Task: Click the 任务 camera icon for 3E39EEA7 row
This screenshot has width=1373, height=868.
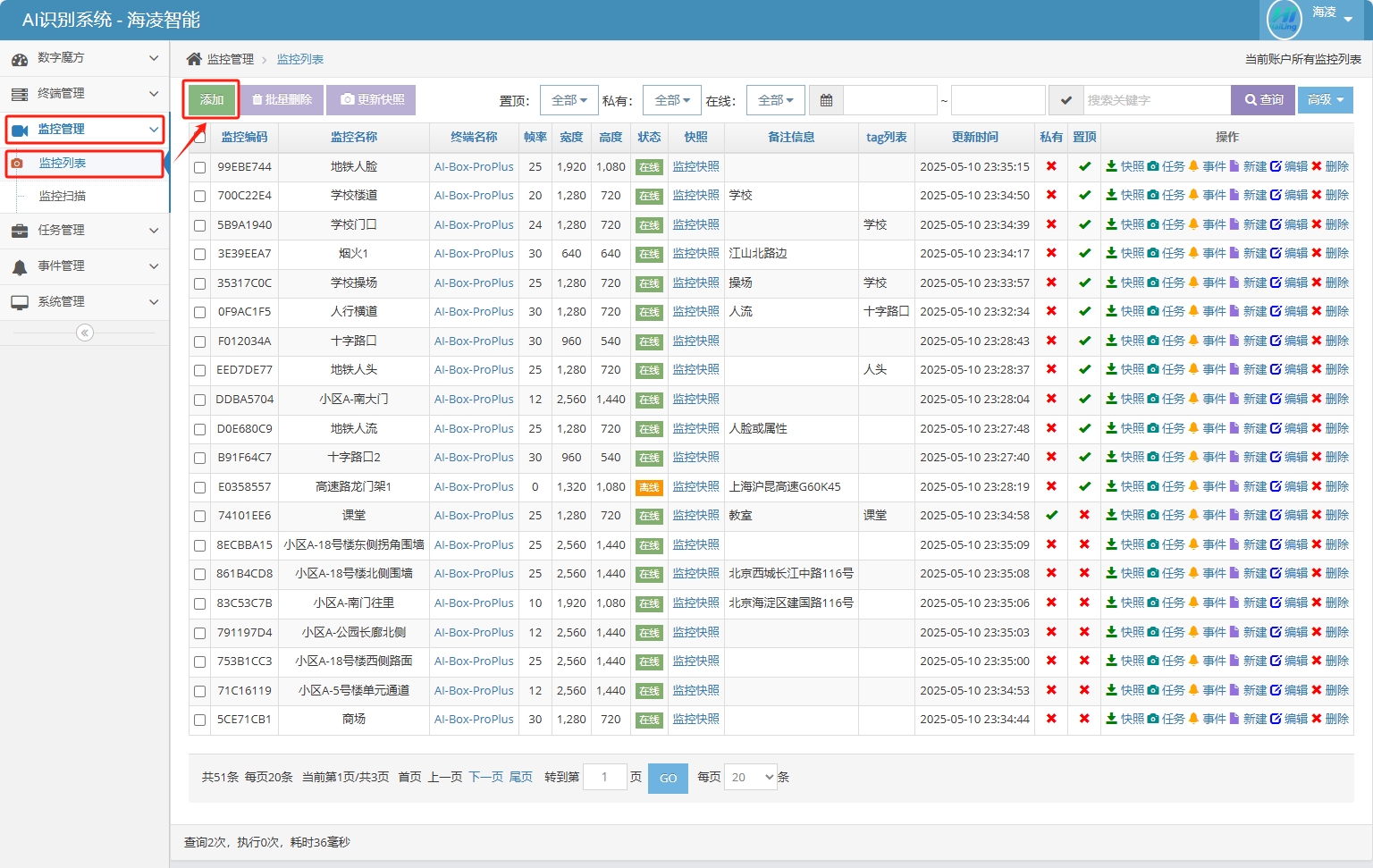Action: [x=1153, y=253]
